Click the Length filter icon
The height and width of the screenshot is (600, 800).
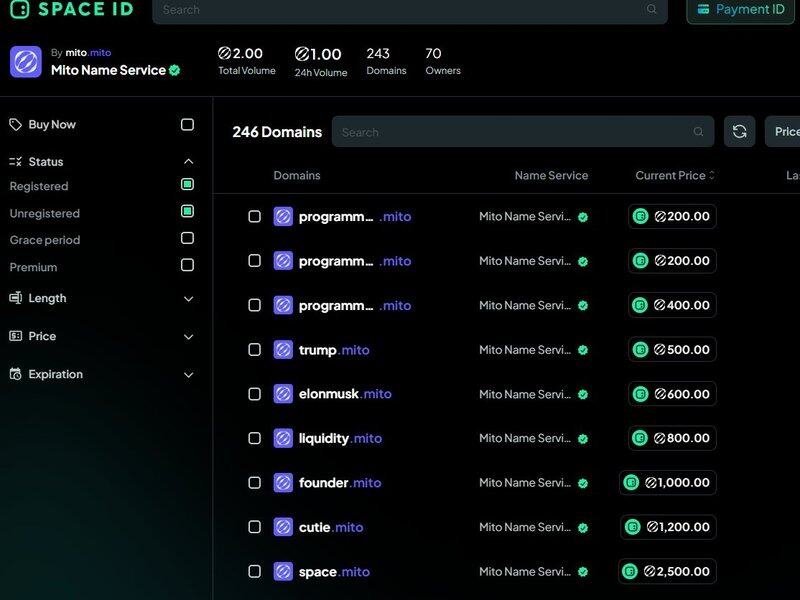tap(16, 298)
